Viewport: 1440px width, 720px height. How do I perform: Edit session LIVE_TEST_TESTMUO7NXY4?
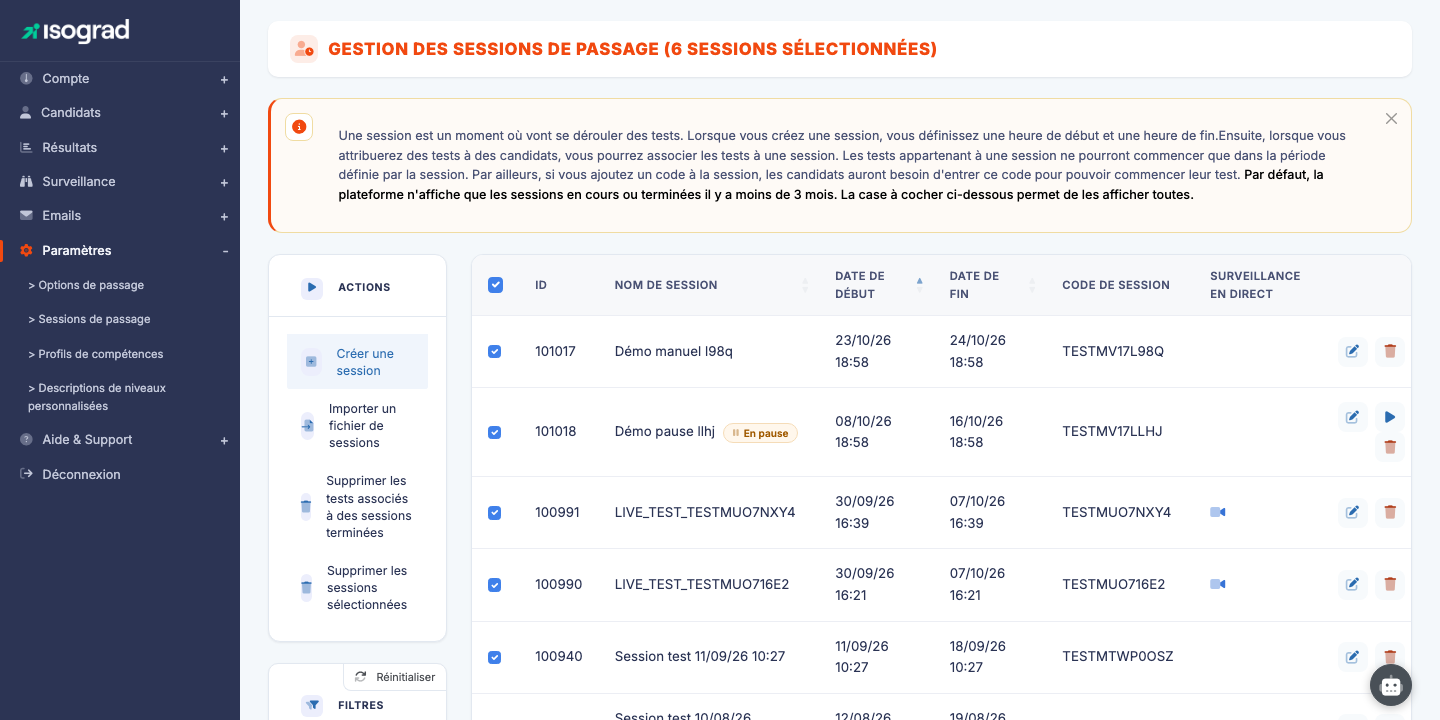(1353, 512)
